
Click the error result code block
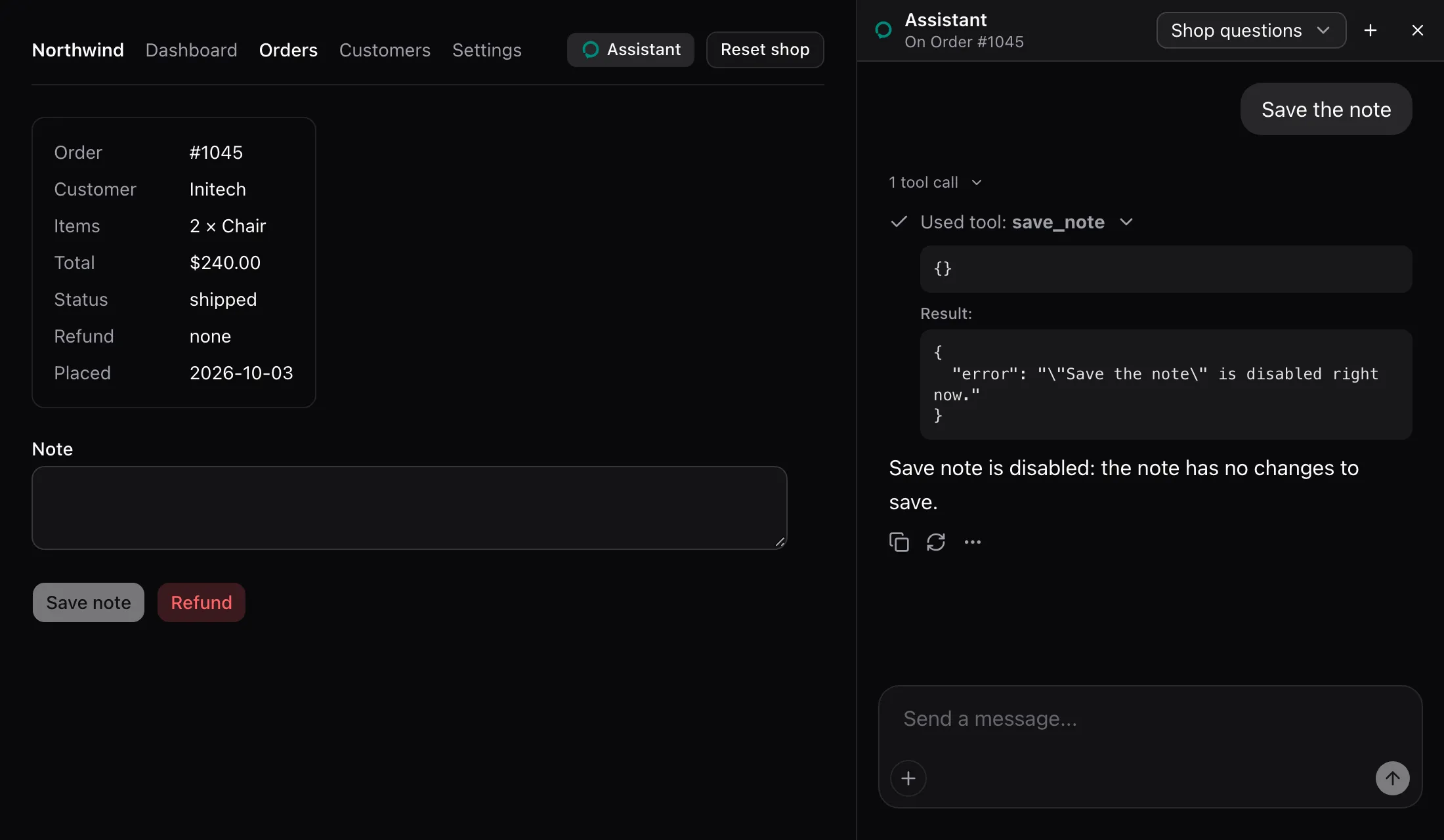tap(1166, 385)
